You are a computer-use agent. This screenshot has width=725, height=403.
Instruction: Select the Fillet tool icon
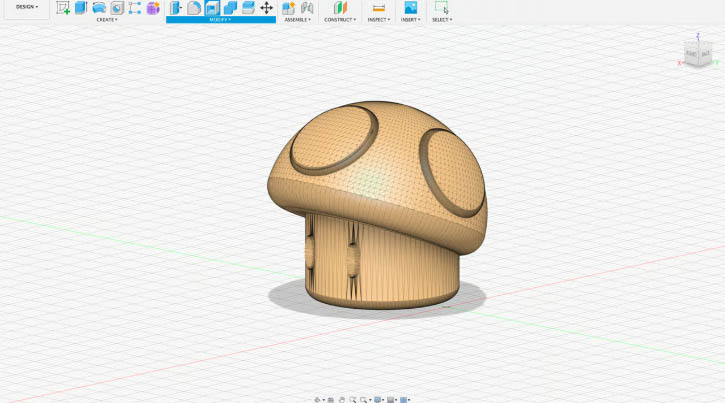[194, 7]
